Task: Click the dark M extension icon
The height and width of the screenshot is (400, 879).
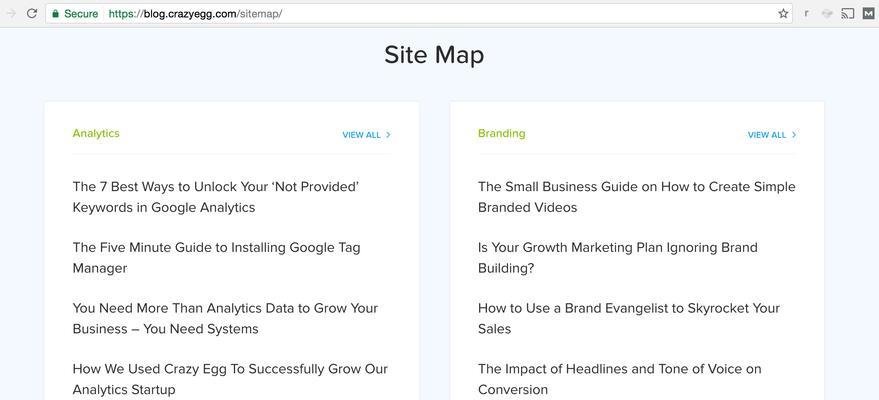Action: [868, 13]
